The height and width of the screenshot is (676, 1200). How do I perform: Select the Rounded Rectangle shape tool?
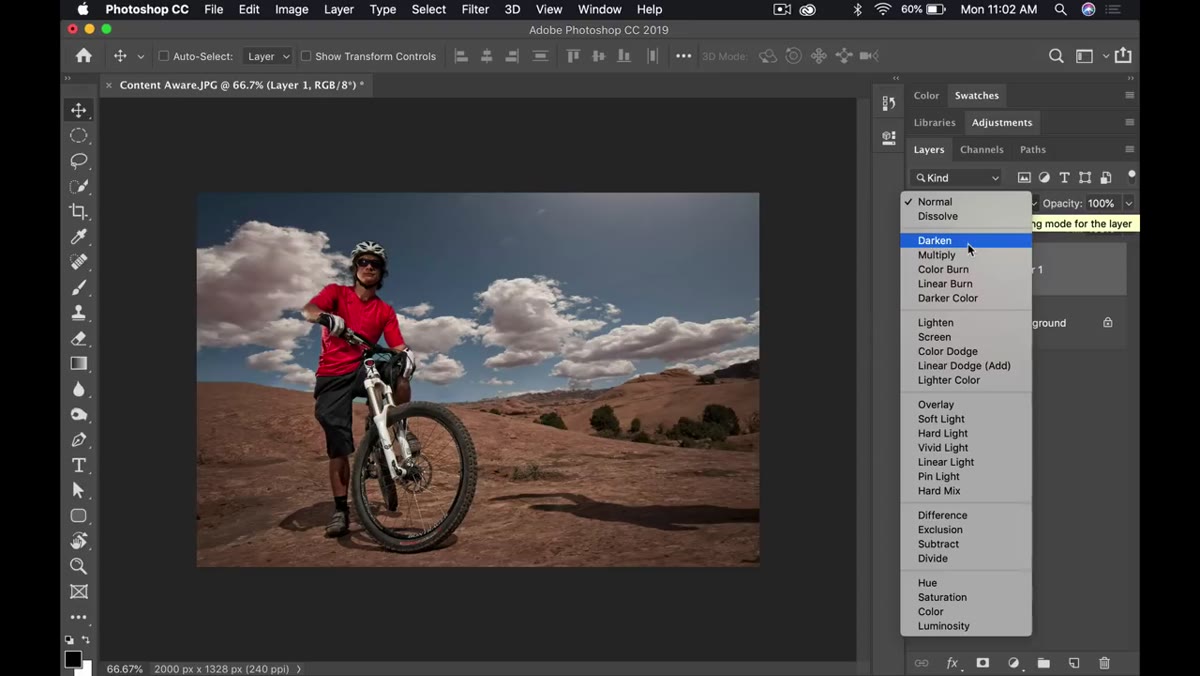tap(78, 516)
